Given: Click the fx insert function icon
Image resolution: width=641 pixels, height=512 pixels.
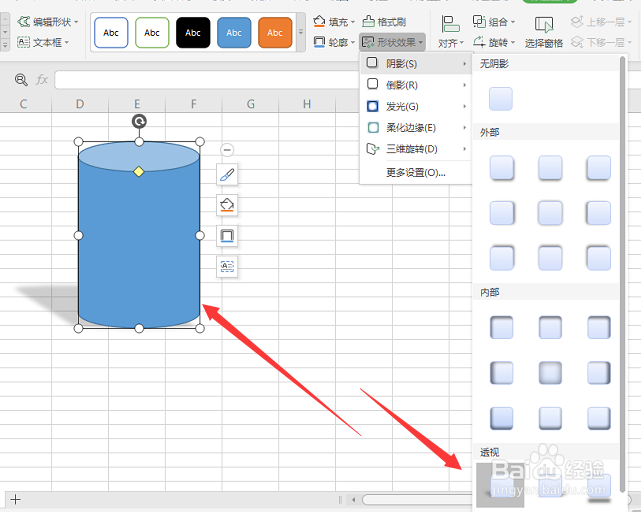Looking at the screenshot, I should coord(42,79).
